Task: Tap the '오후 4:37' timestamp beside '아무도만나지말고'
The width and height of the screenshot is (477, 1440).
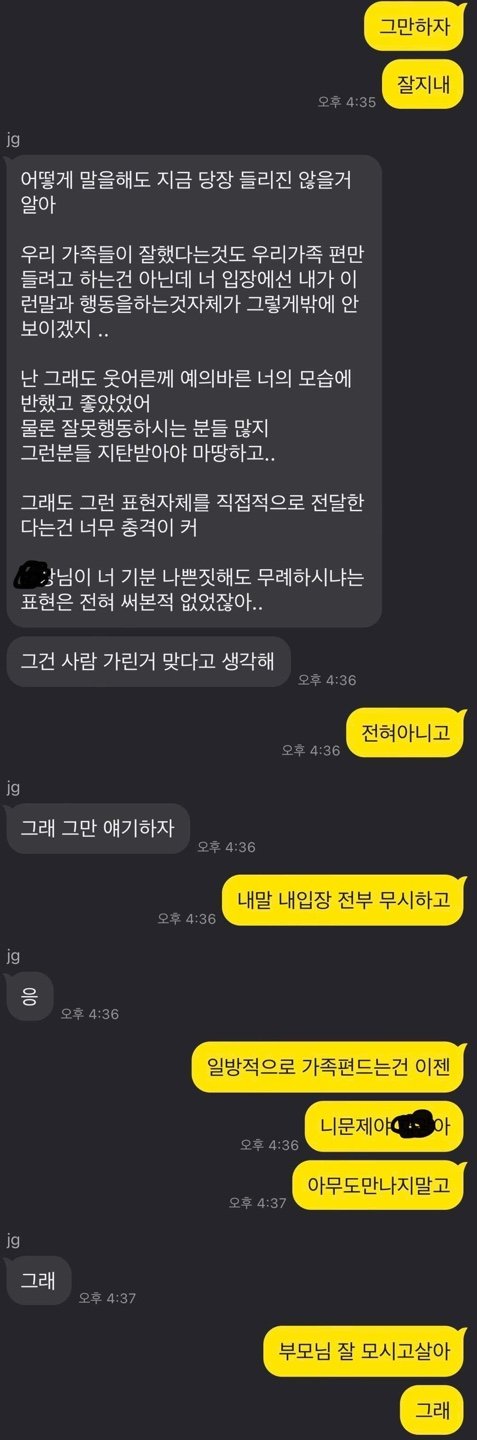Action: point(257,1202)
